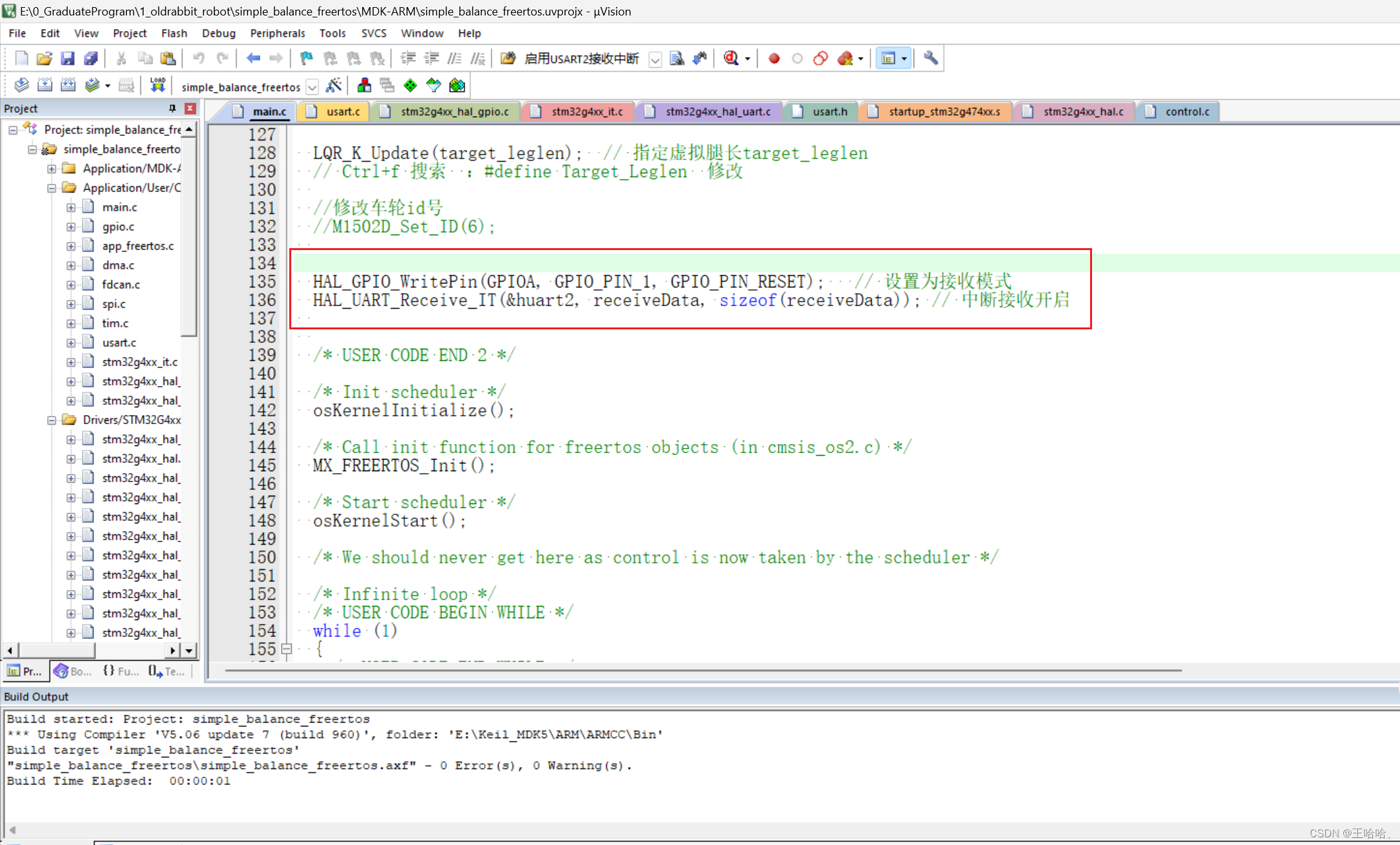
Task: Open Configuration with the wrench icon
Action: (x=930, y=59)
